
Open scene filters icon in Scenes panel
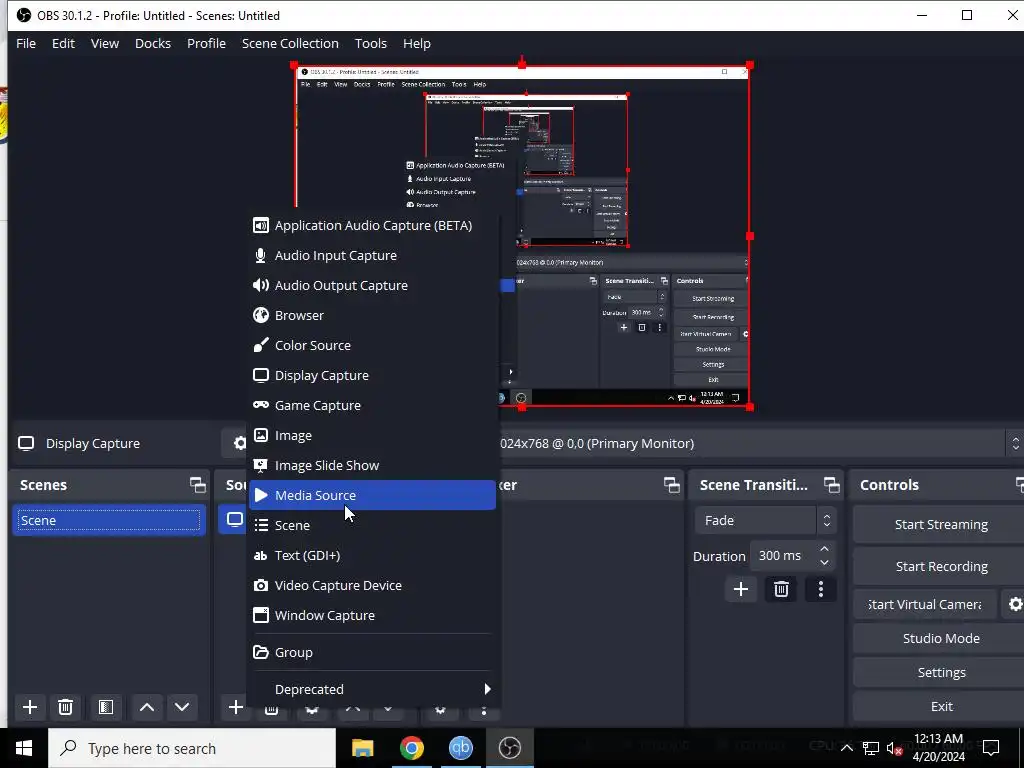106,707
